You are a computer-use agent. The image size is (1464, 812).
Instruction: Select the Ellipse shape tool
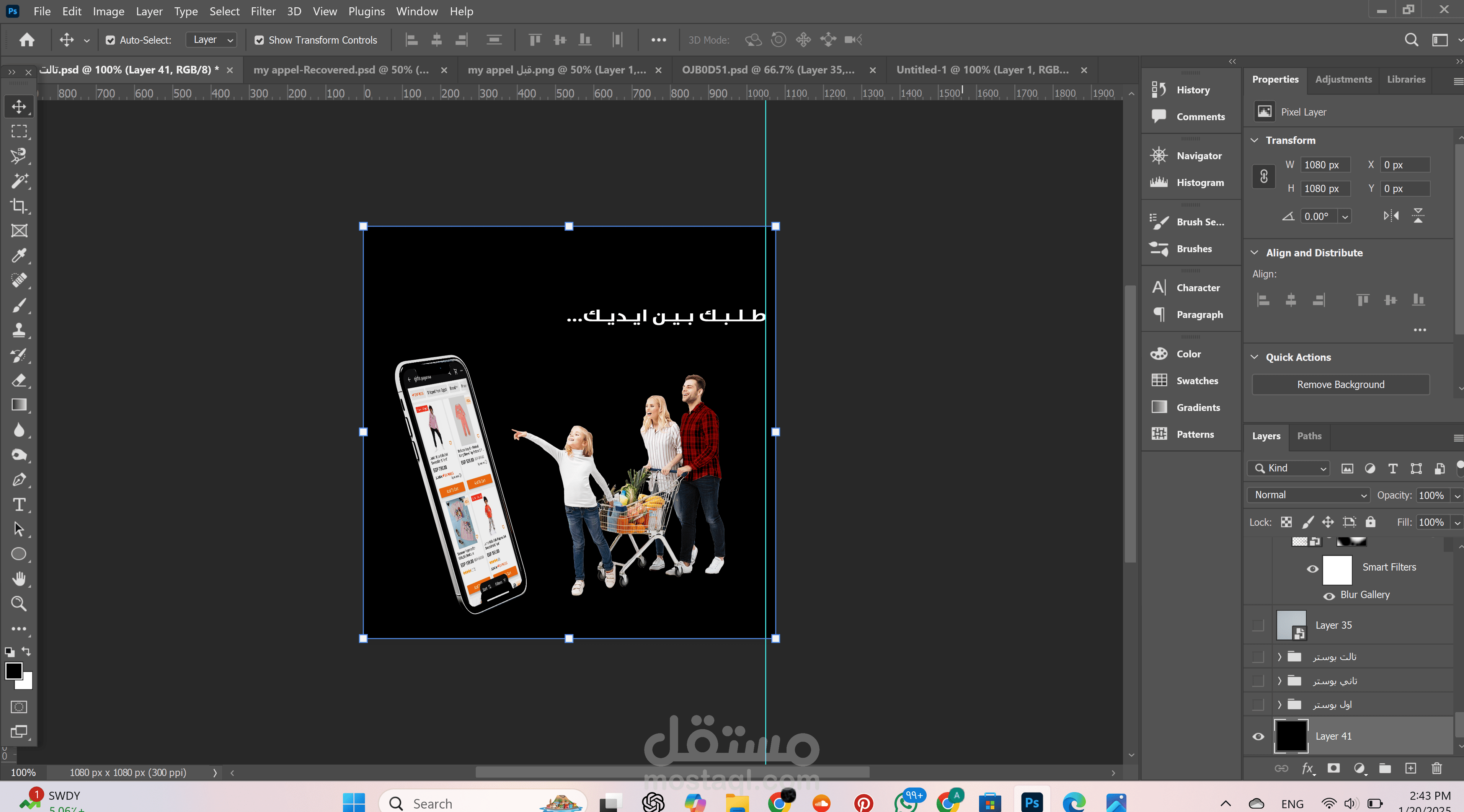[19, 554]
